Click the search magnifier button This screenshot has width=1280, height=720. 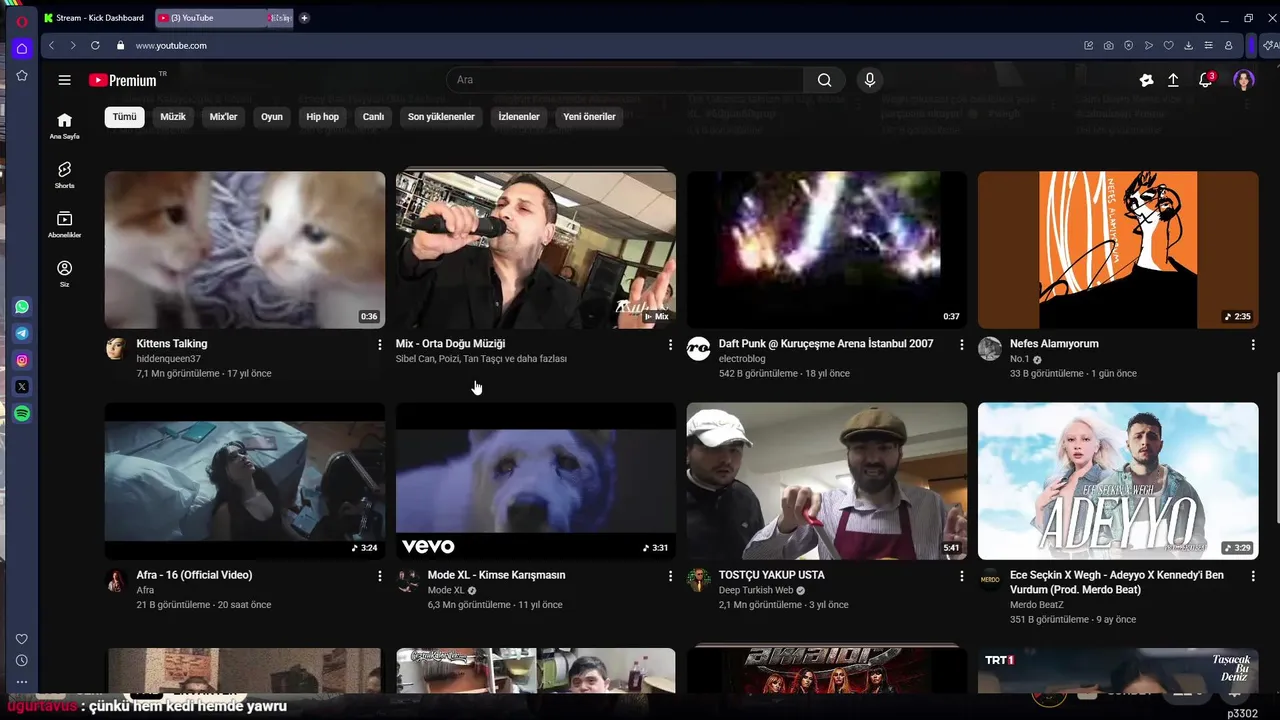[824, 80]
